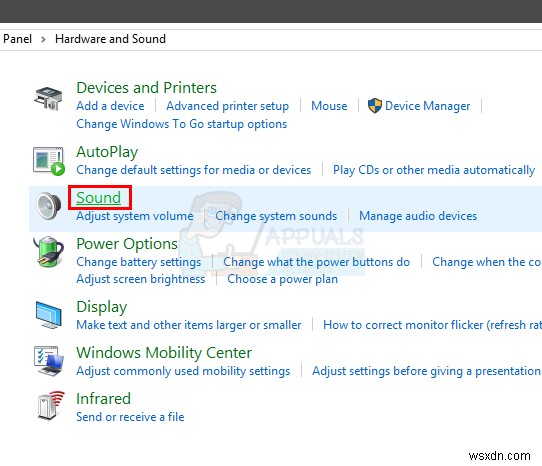542x466 pixels.
Task: Select Hardware and Sound breadcrumb
Action: (110, 39)
